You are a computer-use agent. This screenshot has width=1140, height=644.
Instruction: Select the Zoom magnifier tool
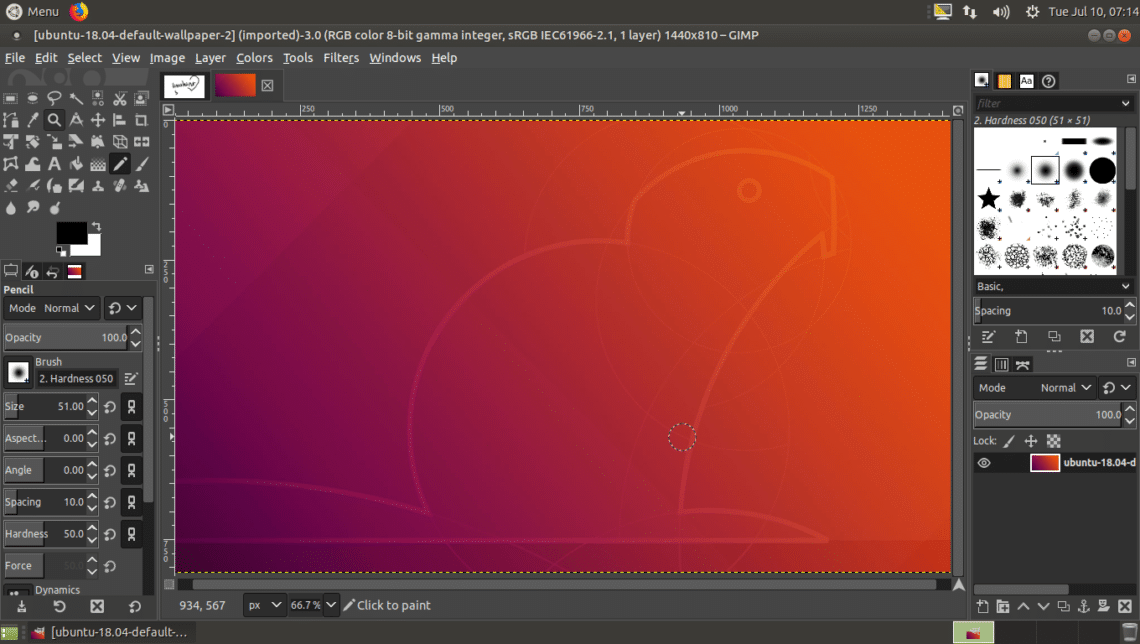[x=54, y=120]
